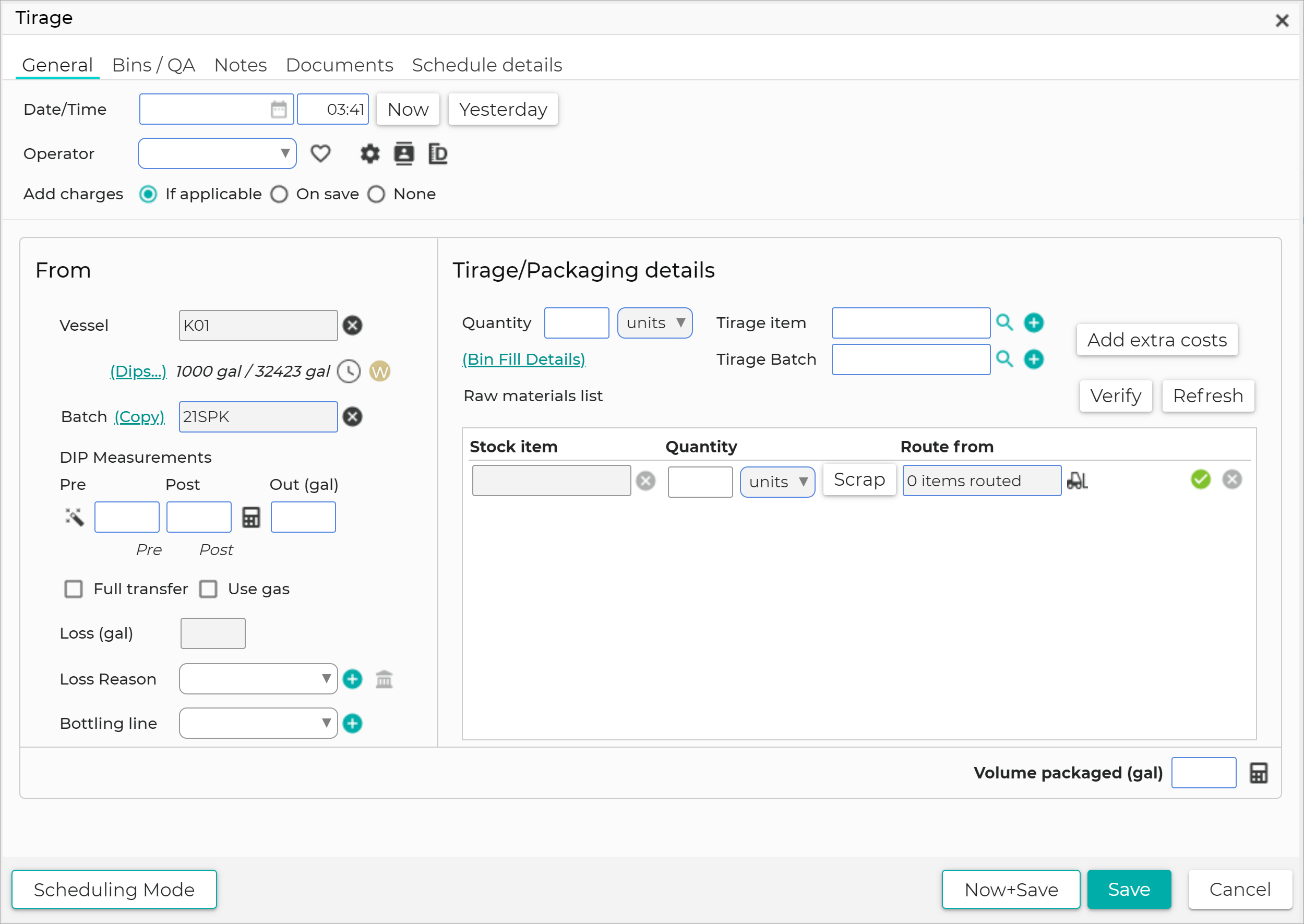The image size is (1304, 924).
Task: Click the 0 items routed field
Action: point(982,481)
